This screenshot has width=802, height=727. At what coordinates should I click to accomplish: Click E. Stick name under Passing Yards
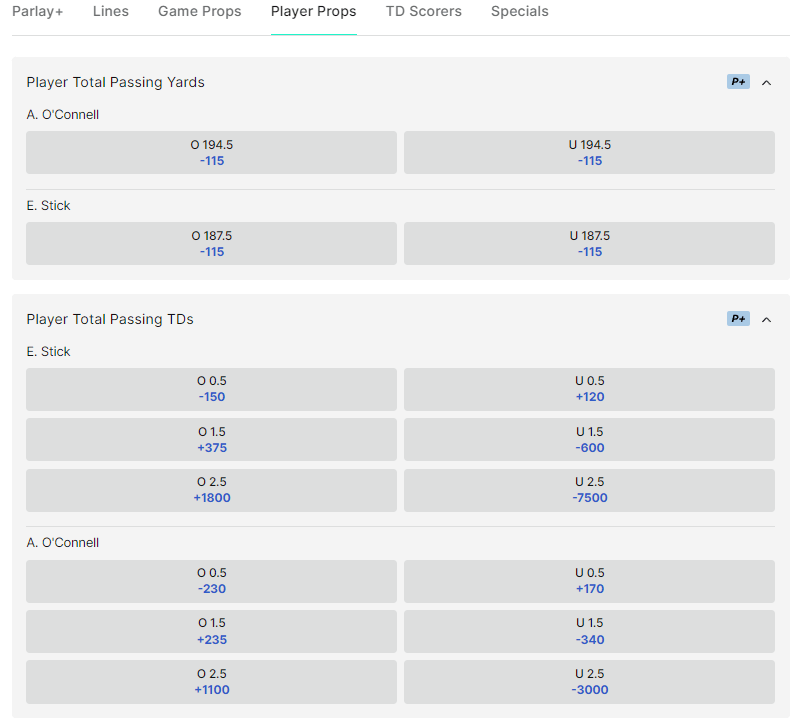point(49,206)
